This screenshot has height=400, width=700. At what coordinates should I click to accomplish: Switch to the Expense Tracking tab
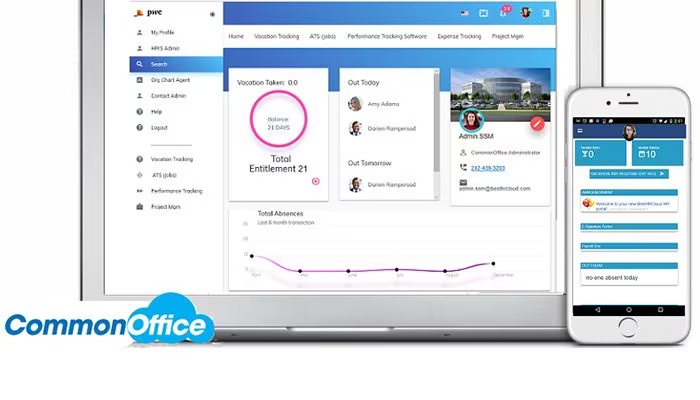(459, 36)
